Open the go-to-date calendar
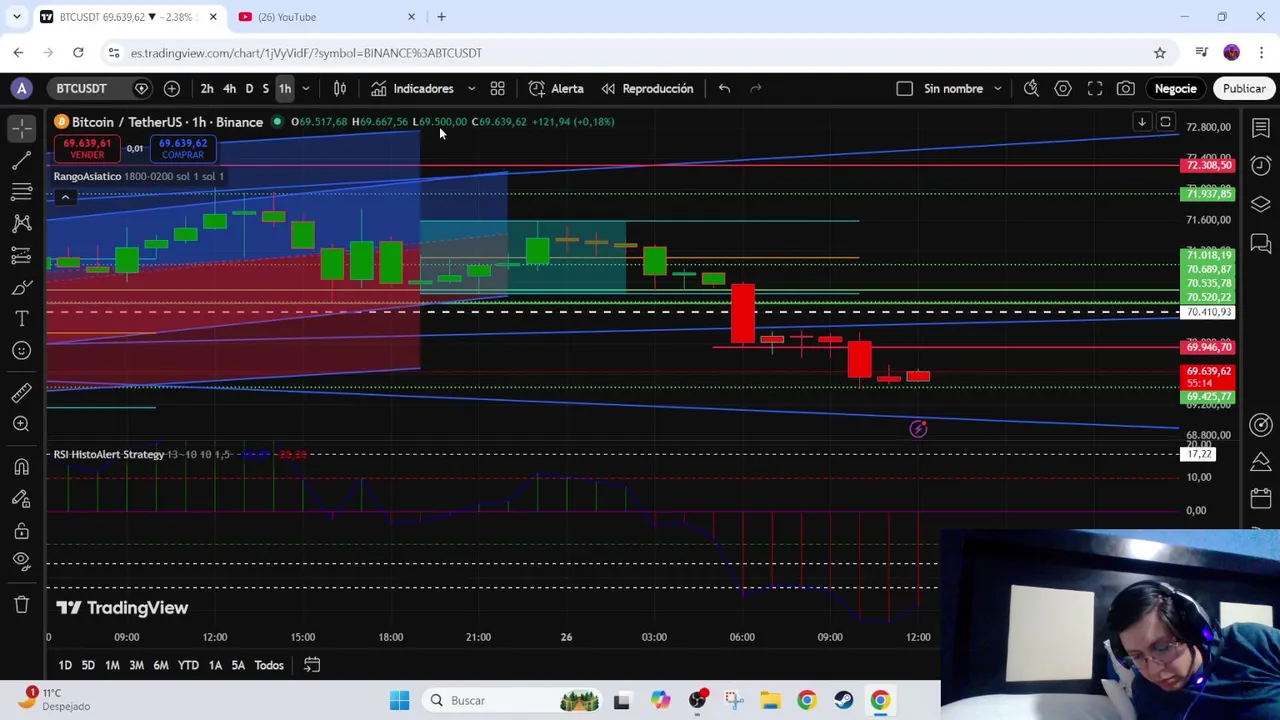The width and height of the screenshot is (1280, 720). pyautogui.click(x=312, y=665)
